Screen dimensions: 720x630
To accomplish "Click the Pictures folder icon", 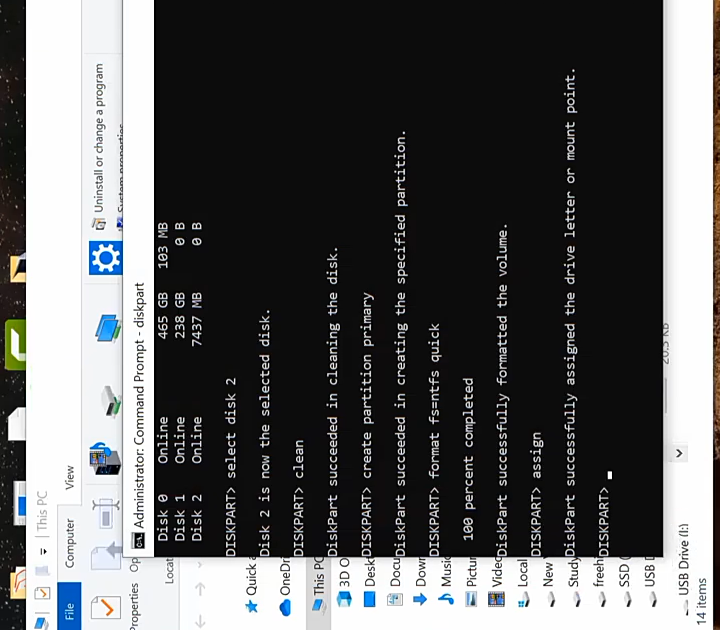I will [471, 599].
